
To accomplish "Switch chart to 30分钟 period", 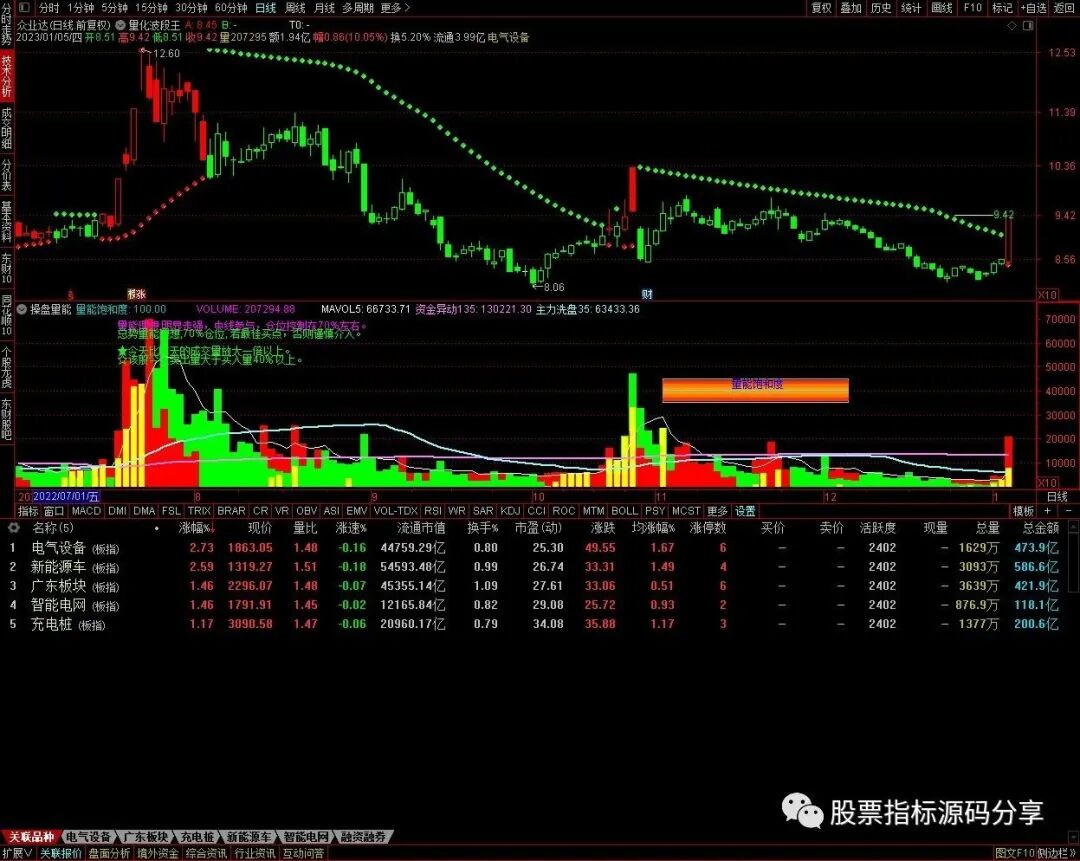I will (191, 8).
